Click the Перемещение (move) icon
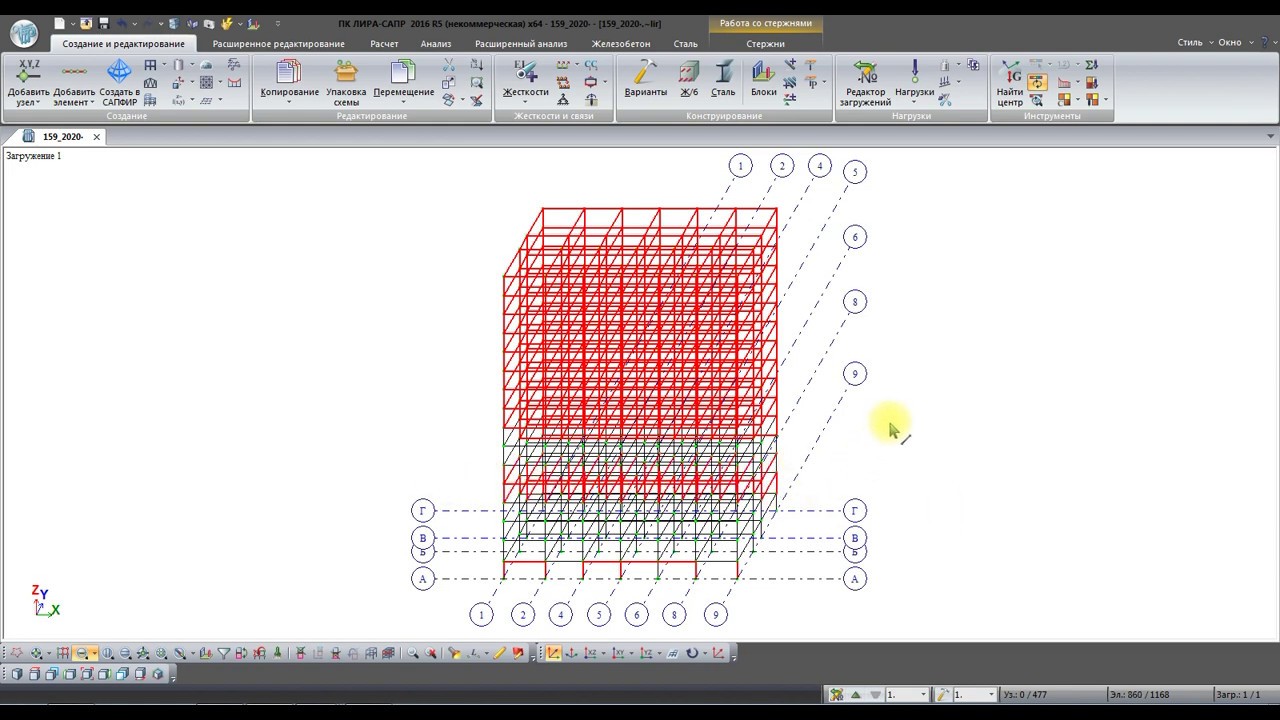This screenshot has width=1280, height=720. 403,72
